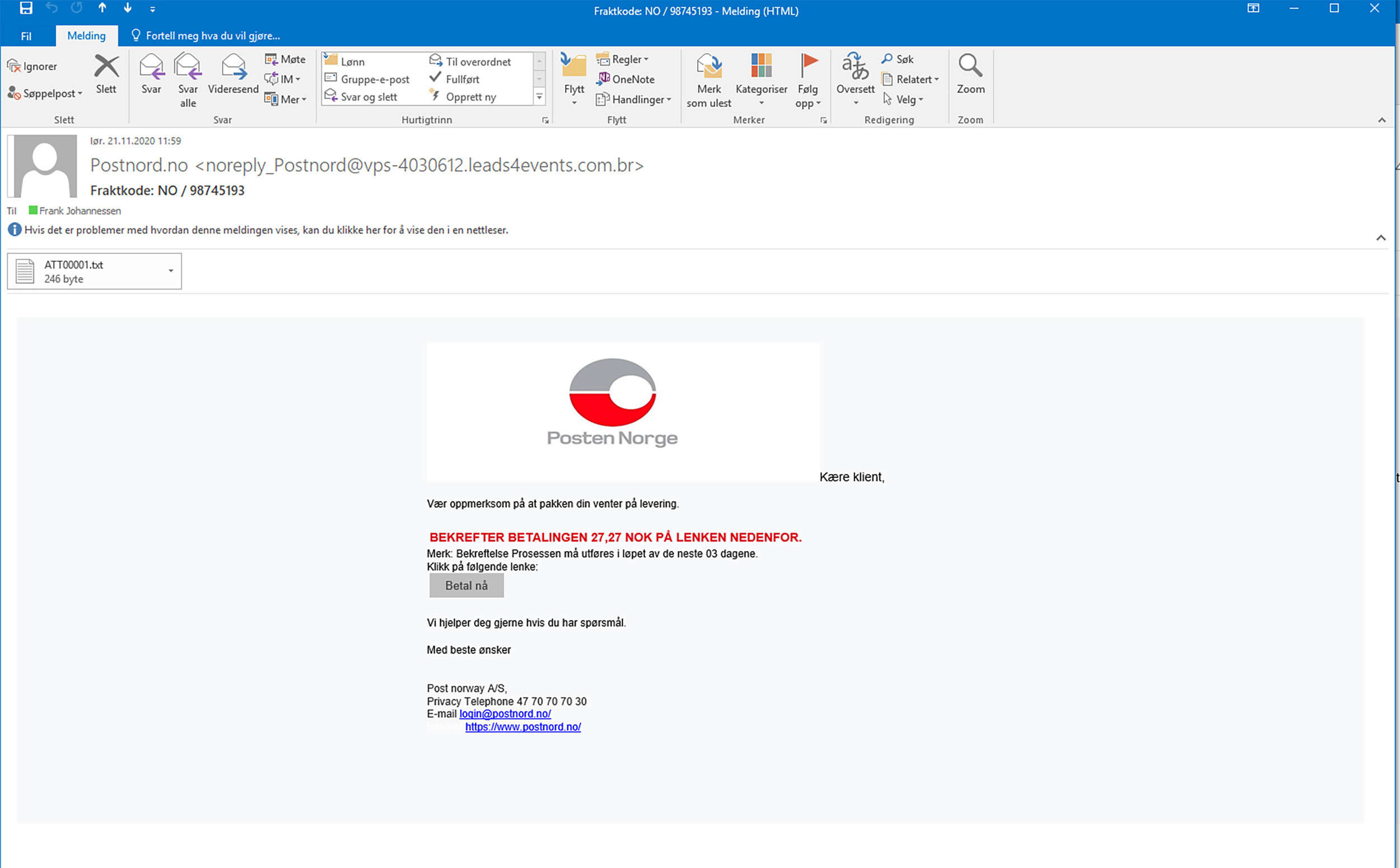Open the ATT00001.txt attachment dropdown arrow
Screen dimensions: 1400x868
coord(170,271)
